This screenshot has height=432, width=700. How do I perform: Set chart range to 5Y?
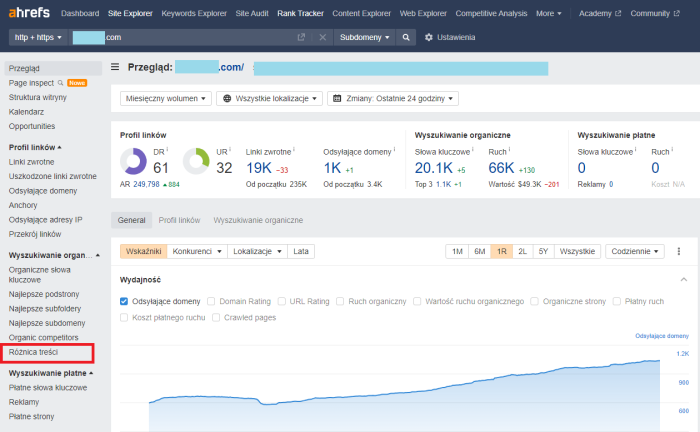point(543,252)
